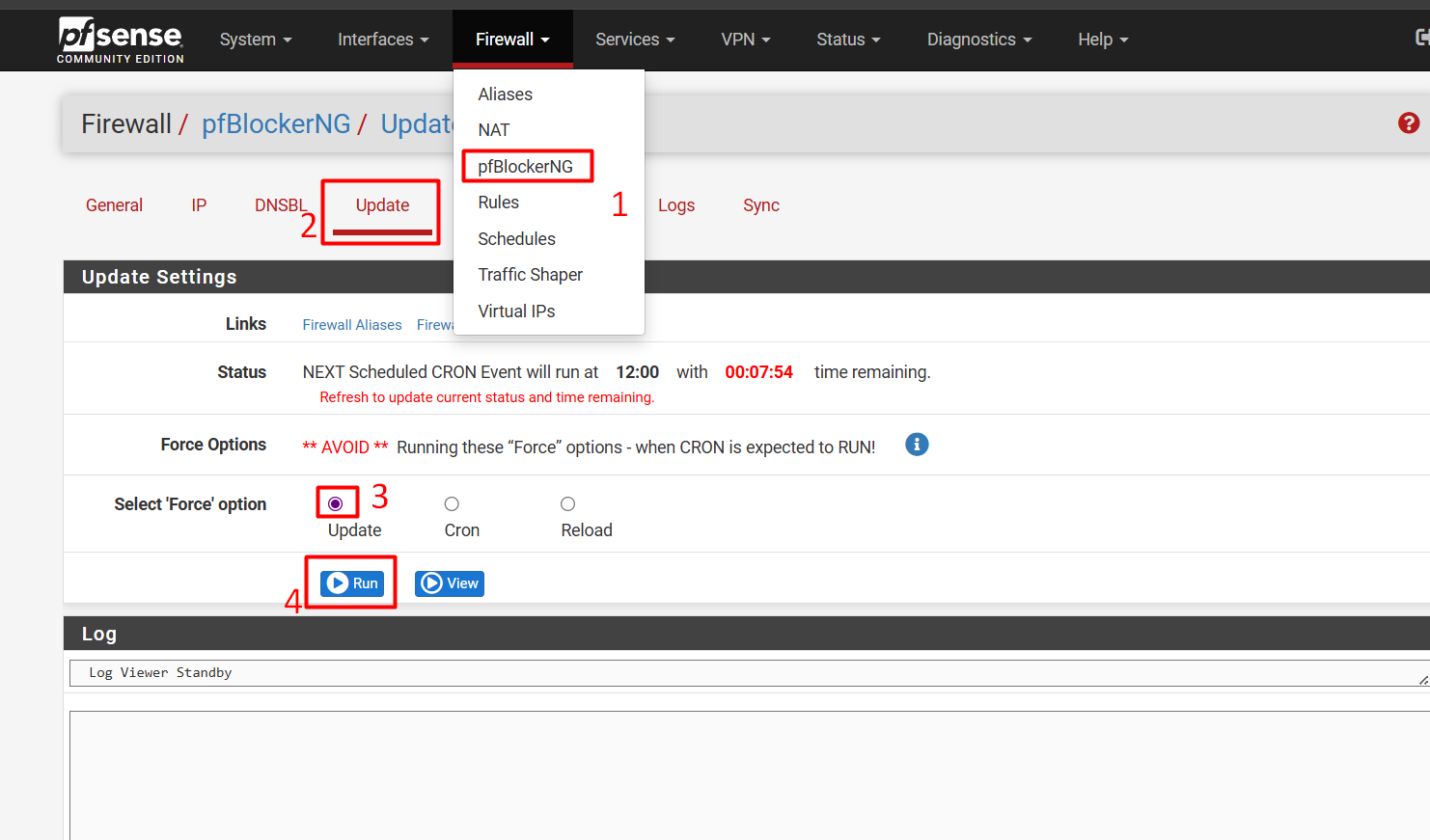Switch to the IP tab
This screenshot has height=840, width=1430.
point(199,205)
